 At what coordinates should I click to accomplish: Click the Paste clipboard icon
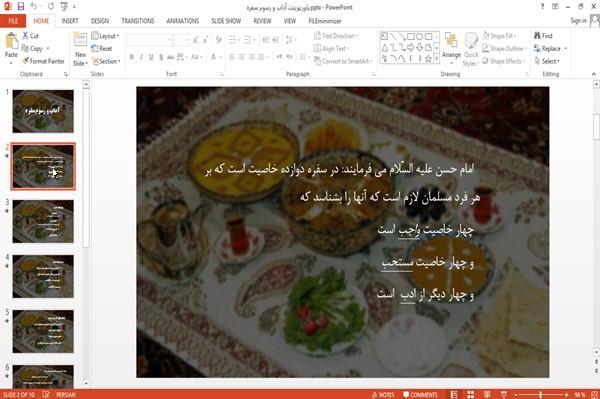pos(11,41)
